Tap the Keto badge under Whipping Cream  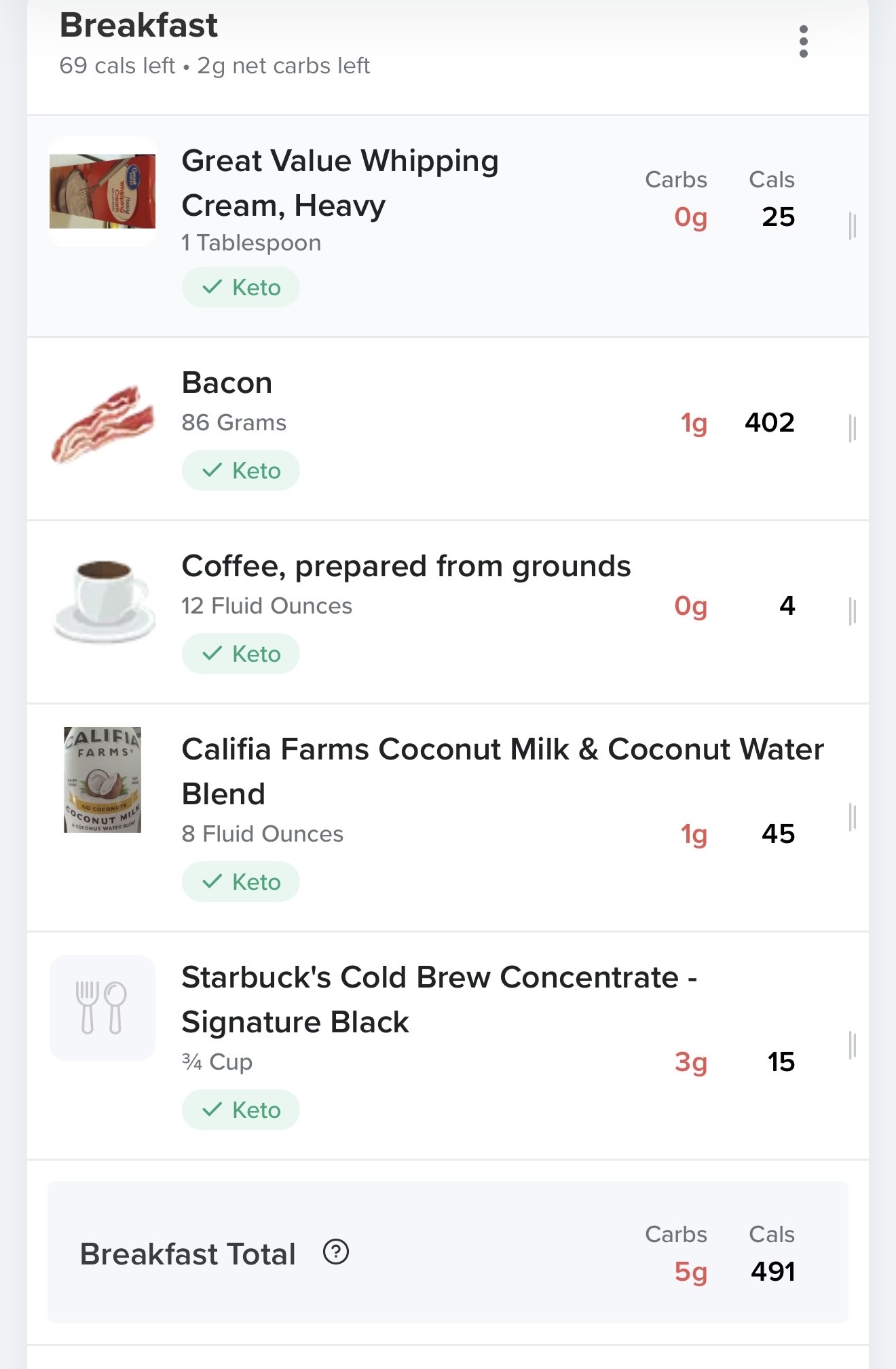click(241, 287)
